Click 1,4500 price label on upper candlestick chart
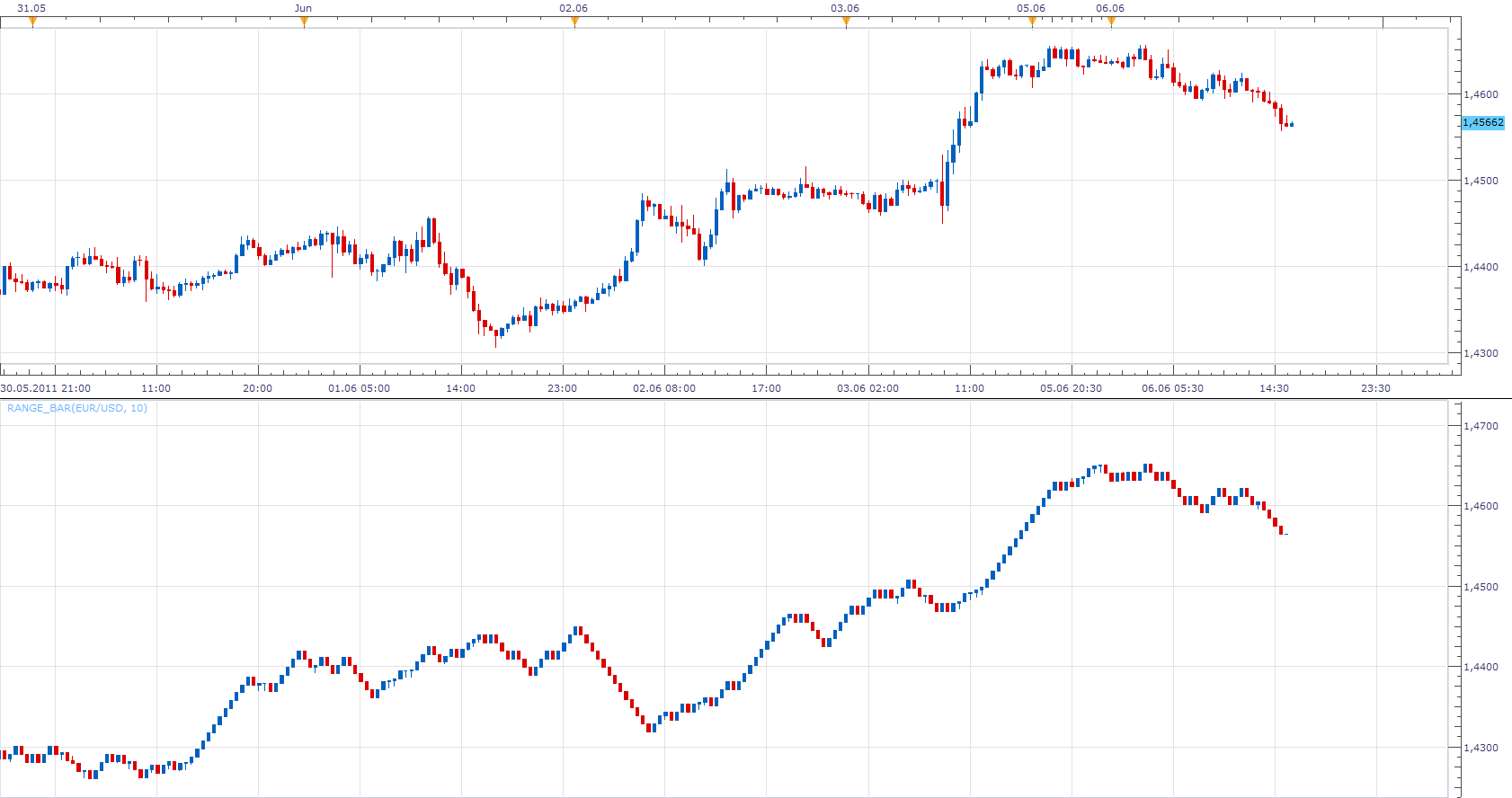Screen dimensions: 1512x798 [1481, 181]
